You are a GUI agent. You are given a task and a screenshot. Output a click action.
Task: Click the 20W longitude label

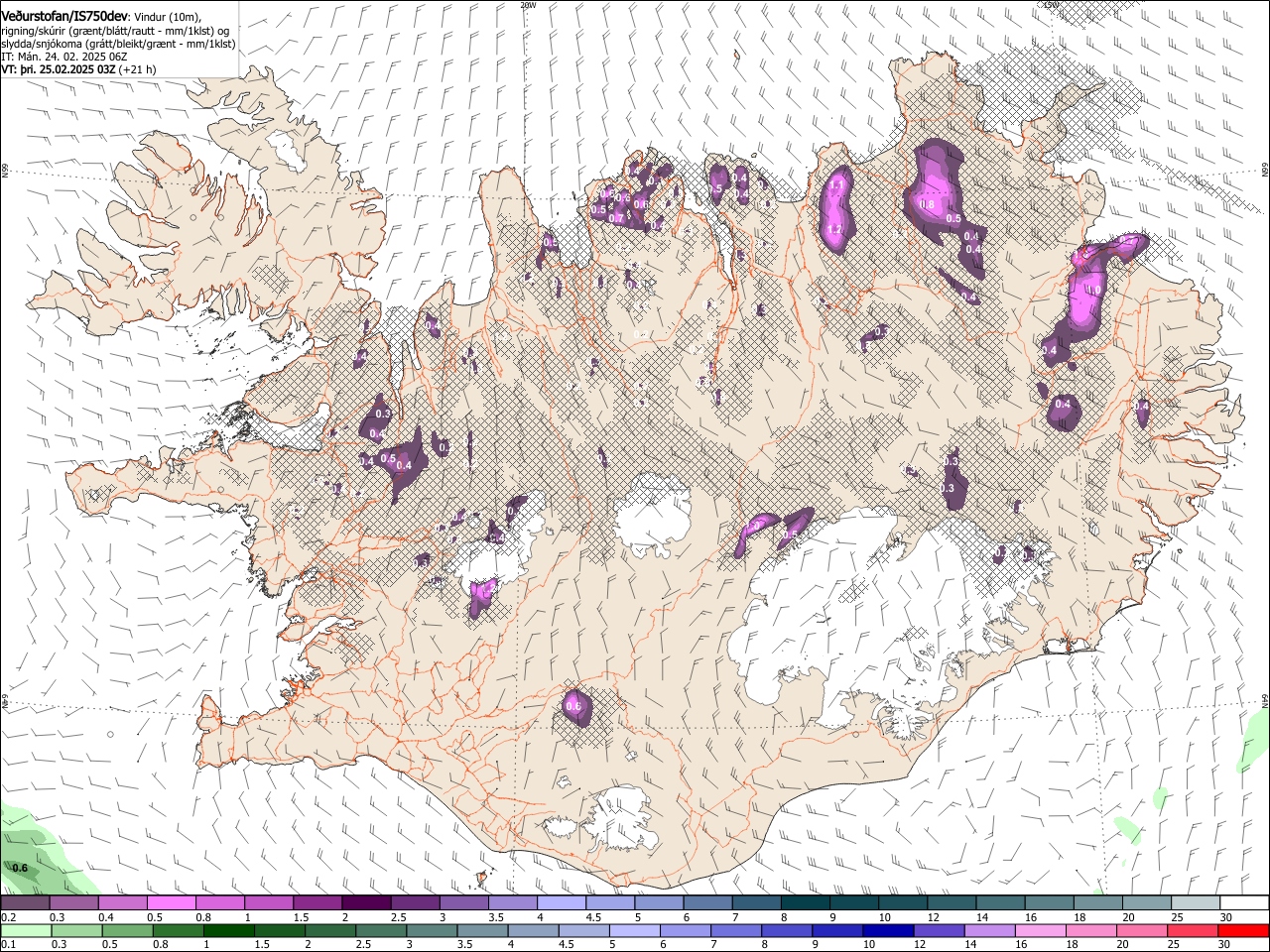pyautogui.click(x=528, y=5)
